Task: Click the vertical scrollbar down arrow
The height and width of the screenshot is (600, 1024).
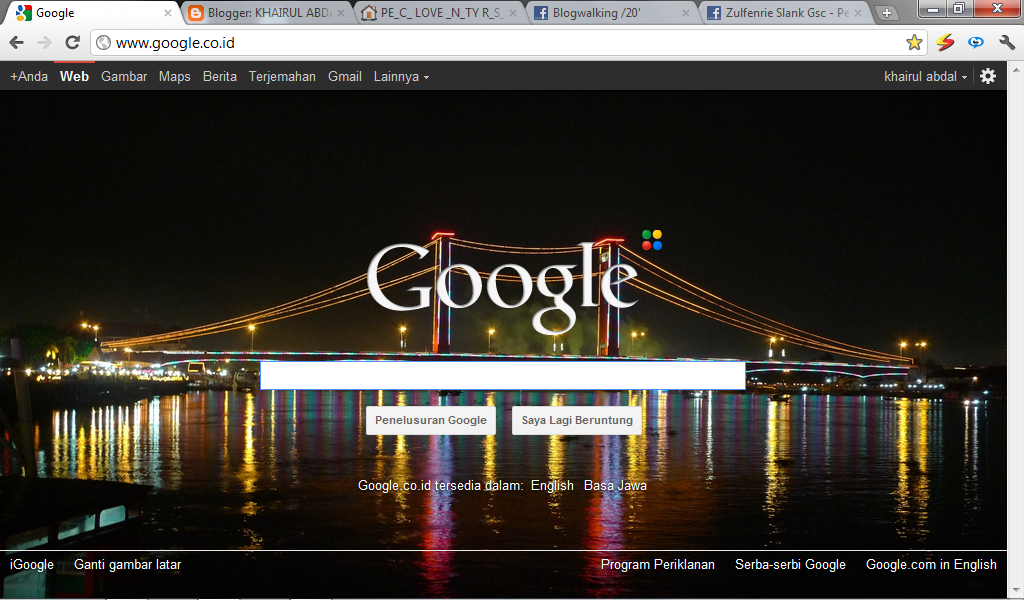Action: tap(1016, 592)
